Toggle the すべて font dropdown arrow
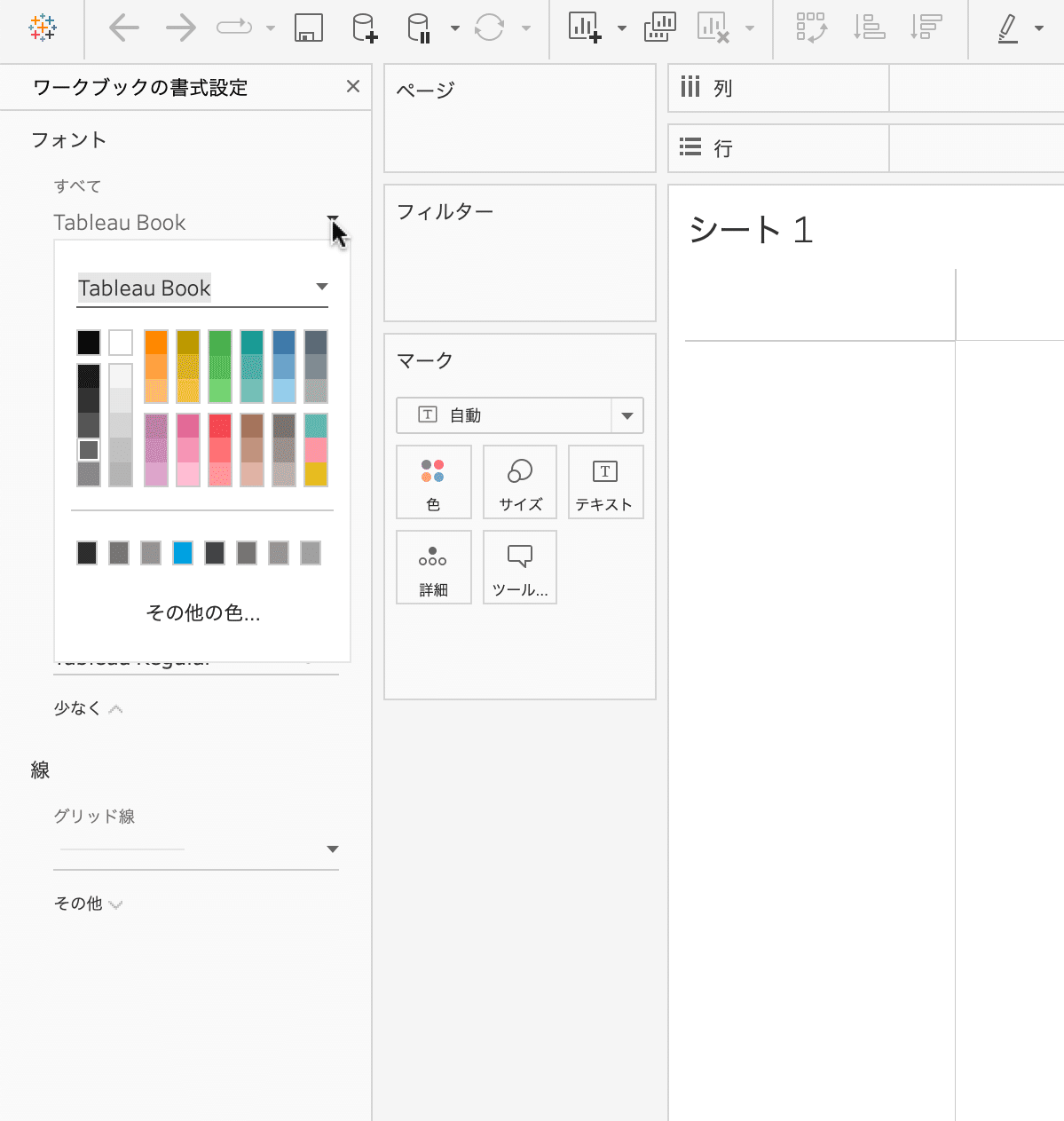This screenshot has width=1064, height=1121. 333,218
